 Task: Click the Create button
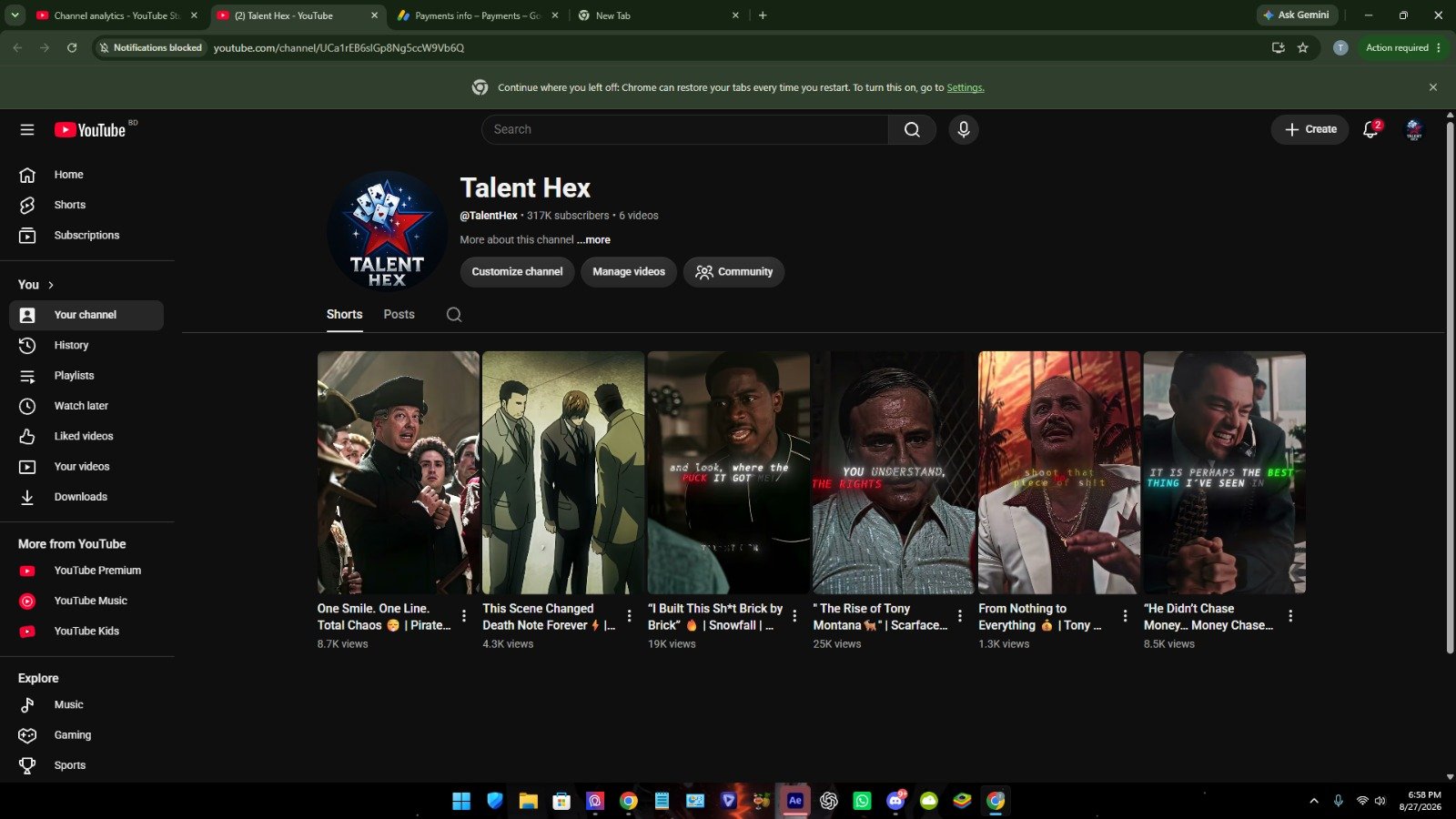1310,129
